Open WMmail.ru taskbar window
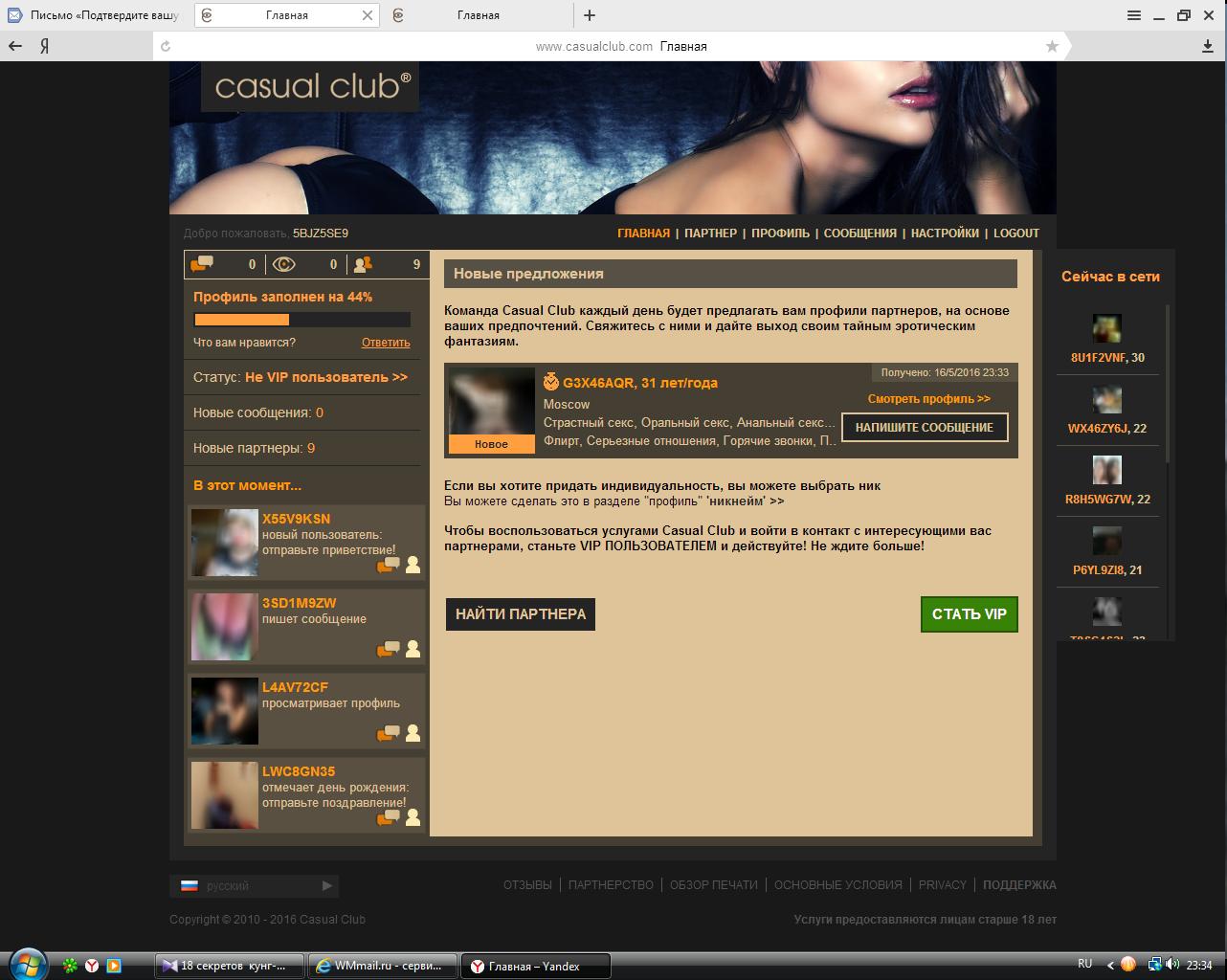 383,966
